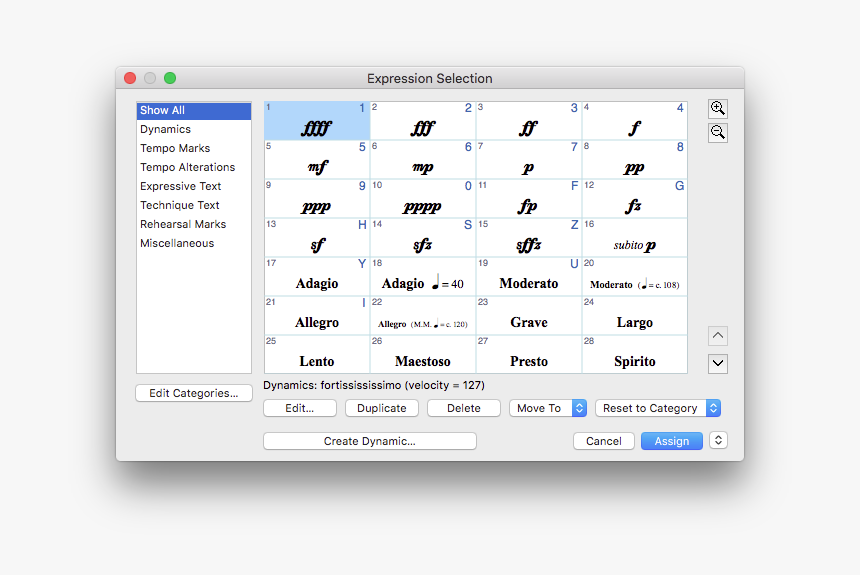860x575 pixels.
Task: Select the sf dynamic in cell 13
Action: pyautogui.click(x=317, y=238)
